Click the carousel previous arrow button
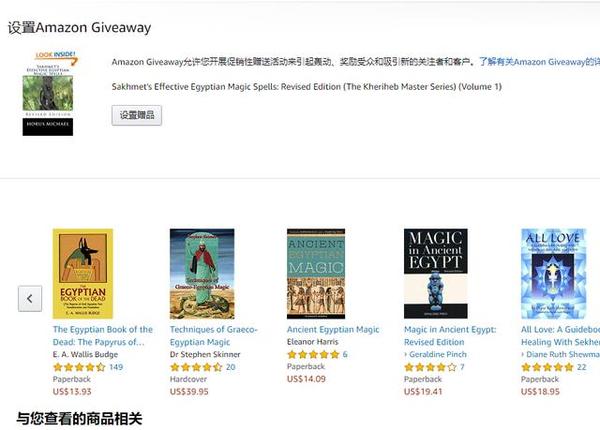This screenshot has height=430, width=600. click(30, 298)
